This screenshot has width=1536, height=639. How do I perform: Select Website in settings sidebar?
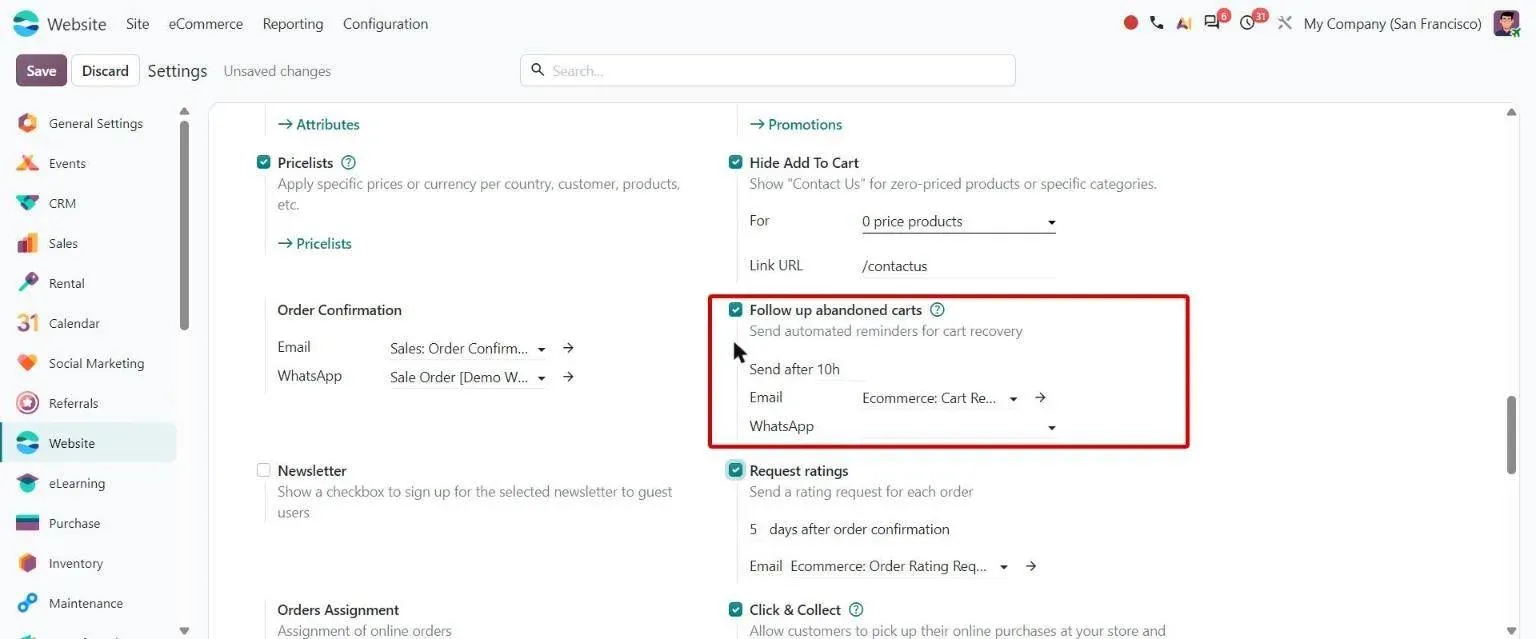88,443
